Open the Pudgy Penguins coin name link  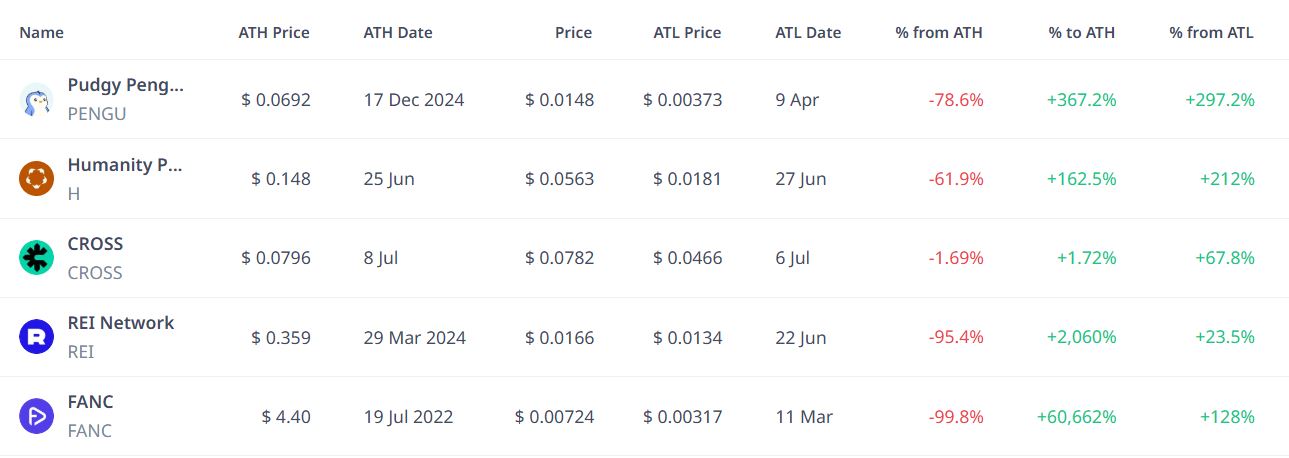pyautogui.click(x=126, y=85)
